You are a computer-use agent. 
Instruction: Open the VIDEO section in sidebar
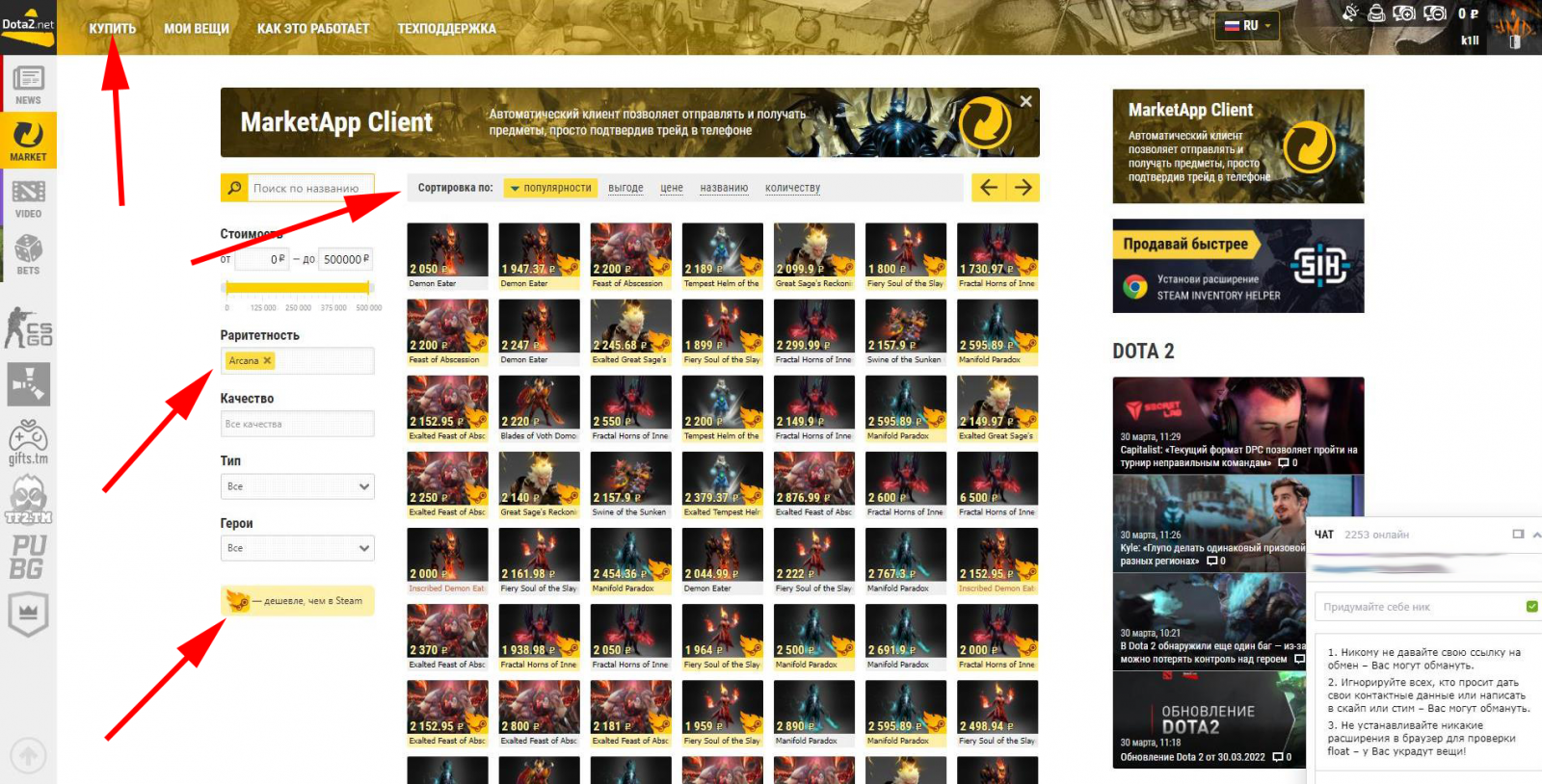tap(28, 197)
